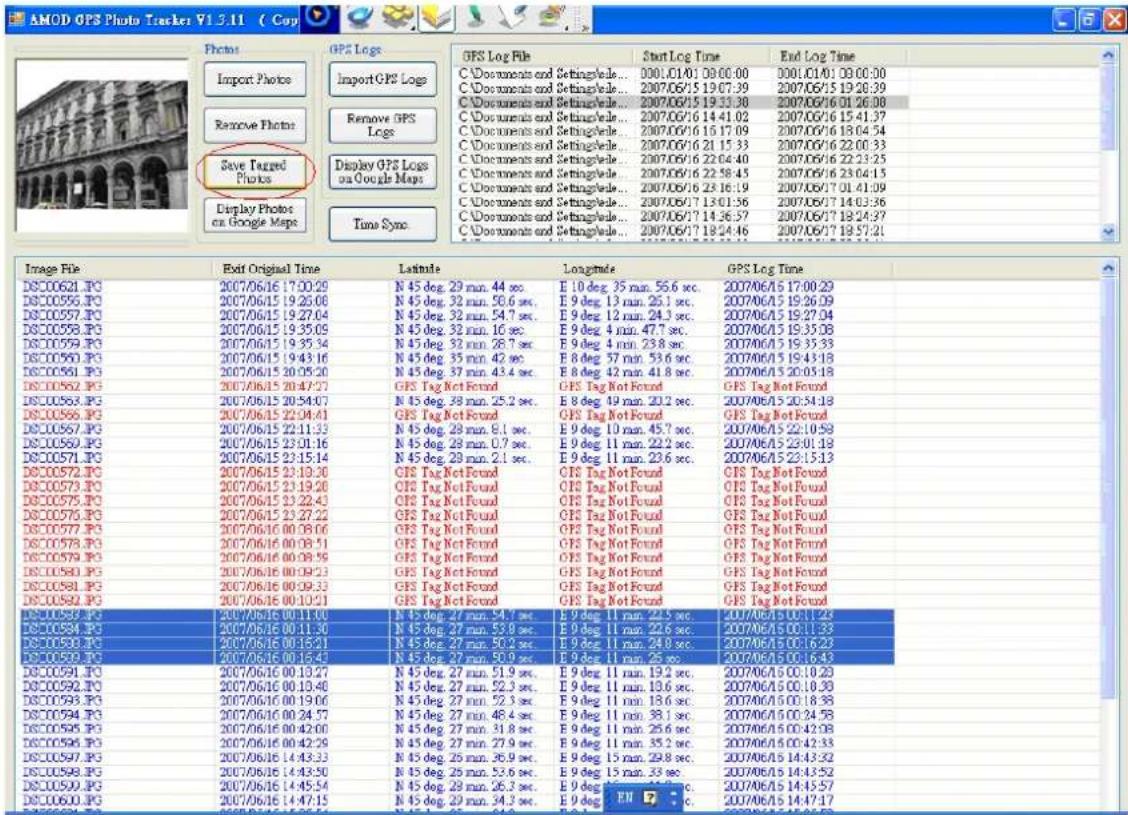Image resolution: width=1128 pixels, height=815 pixels.
Task: Open language bar options arrow
Action: 673,798
